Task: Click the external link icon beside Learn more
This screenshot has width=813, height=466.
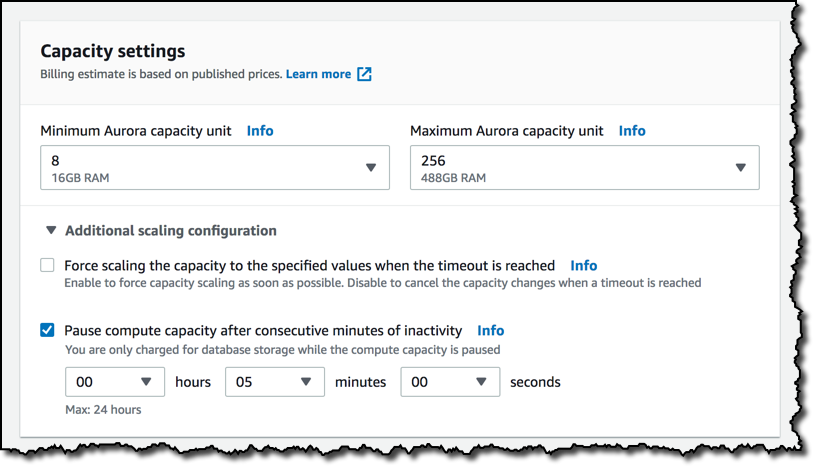Action: [x=365, y=74]
